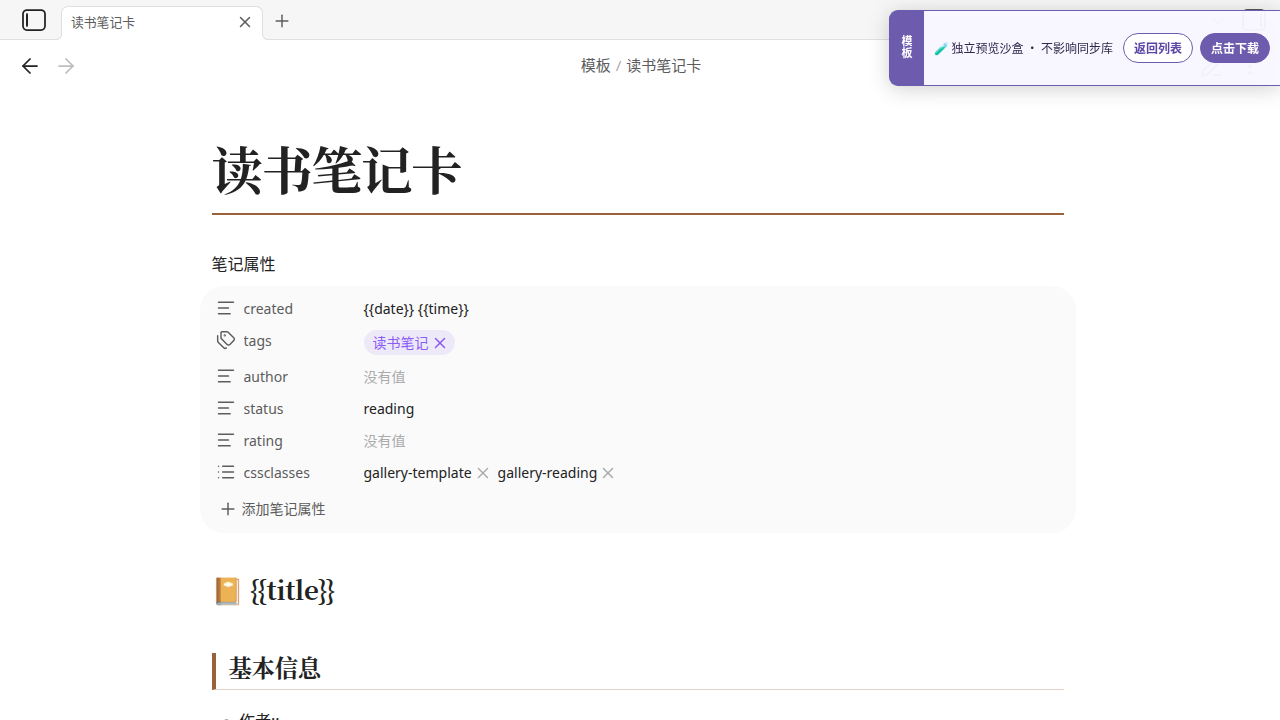
Task: Navigate forward with right arrow
Action: [x=66, y=66]
